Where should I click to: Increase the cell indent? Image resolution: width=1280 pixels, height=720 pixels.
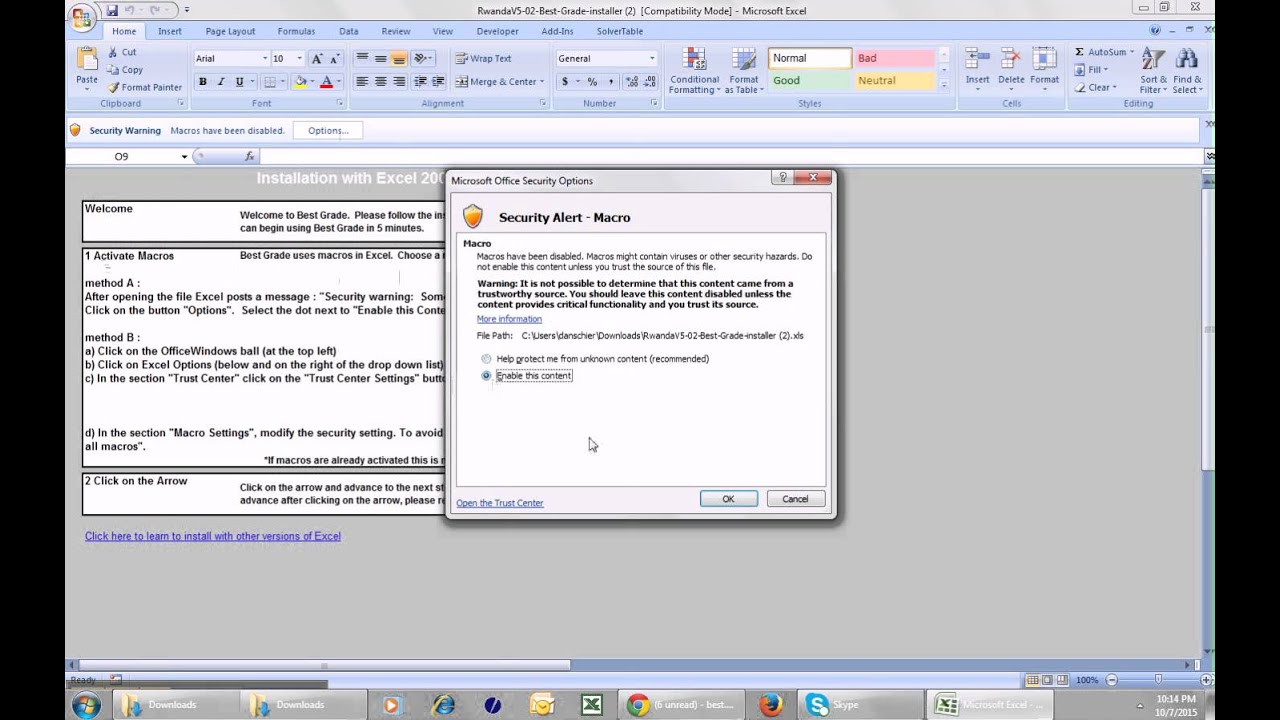(x=438, y=82)
